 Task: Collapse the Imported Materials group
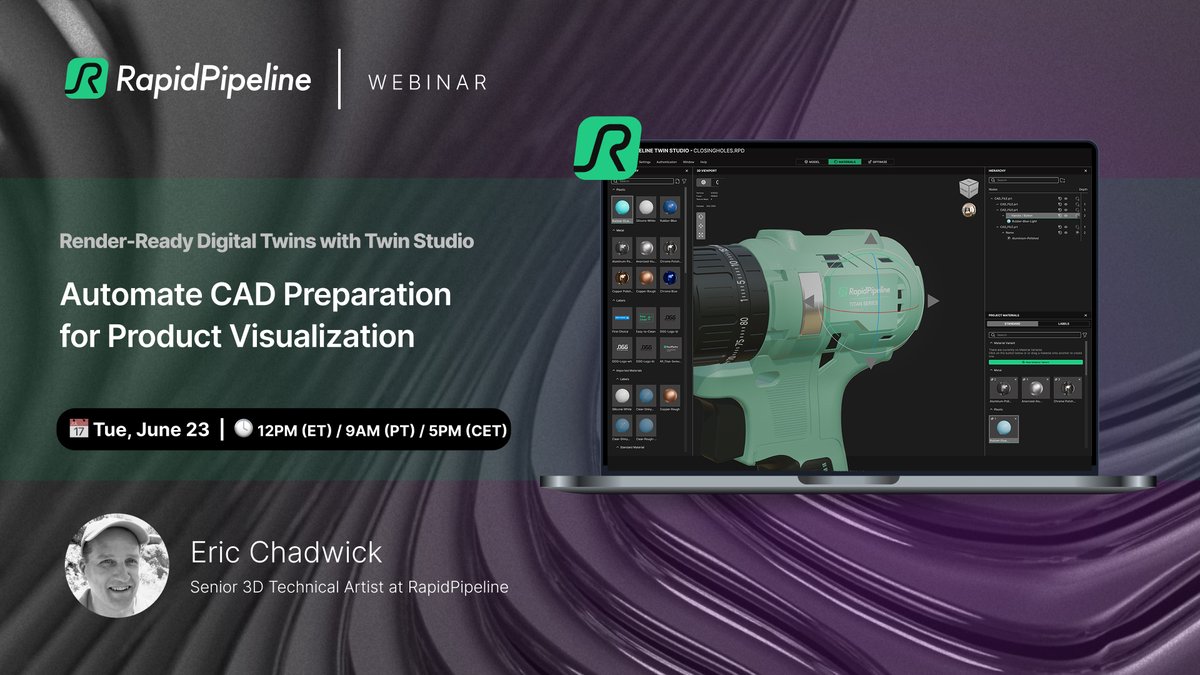coord(613,371)
